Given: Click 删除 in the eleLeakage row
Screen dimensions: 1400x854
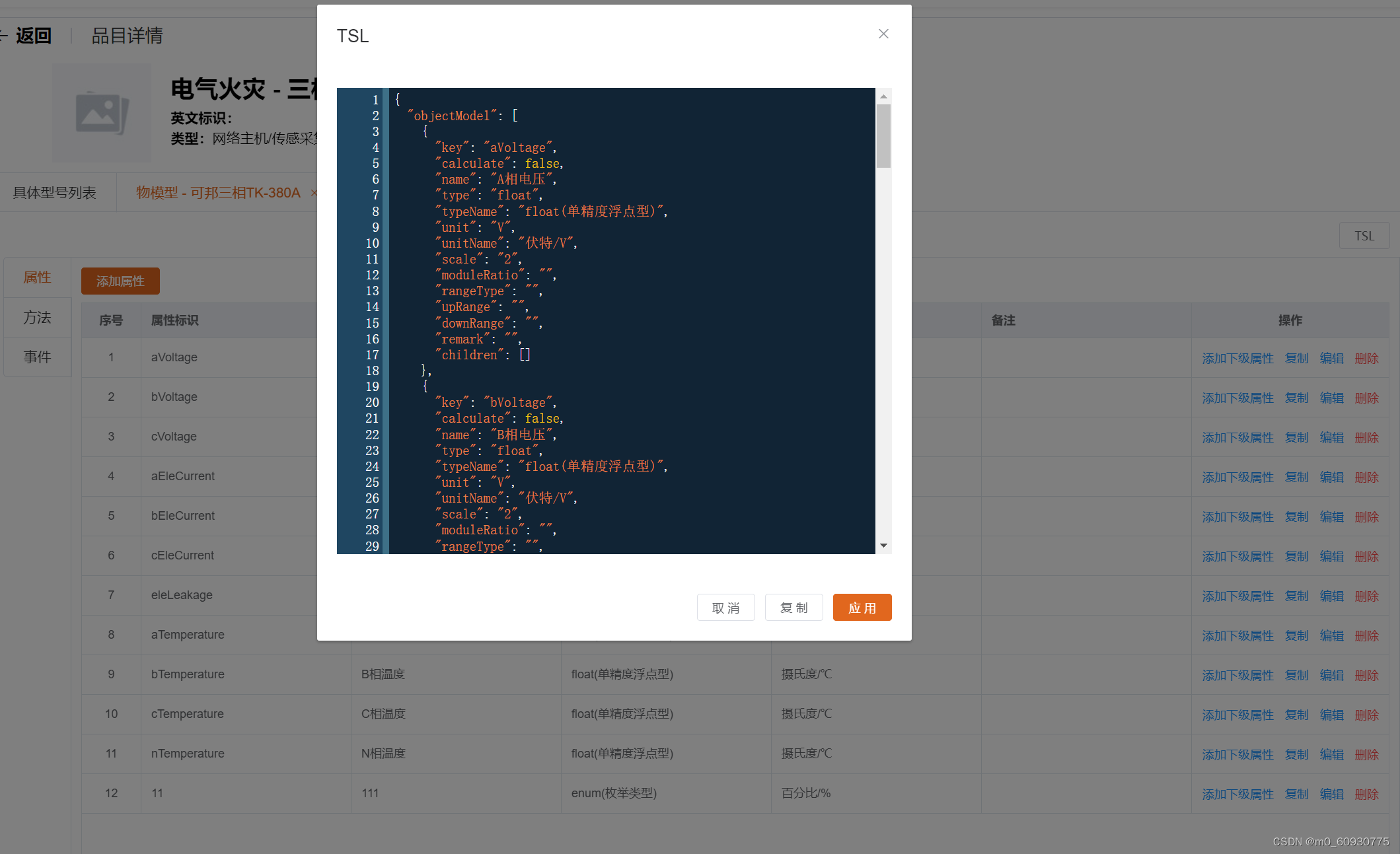Looking at the screenshot, I should click(x=1366, y=596).
